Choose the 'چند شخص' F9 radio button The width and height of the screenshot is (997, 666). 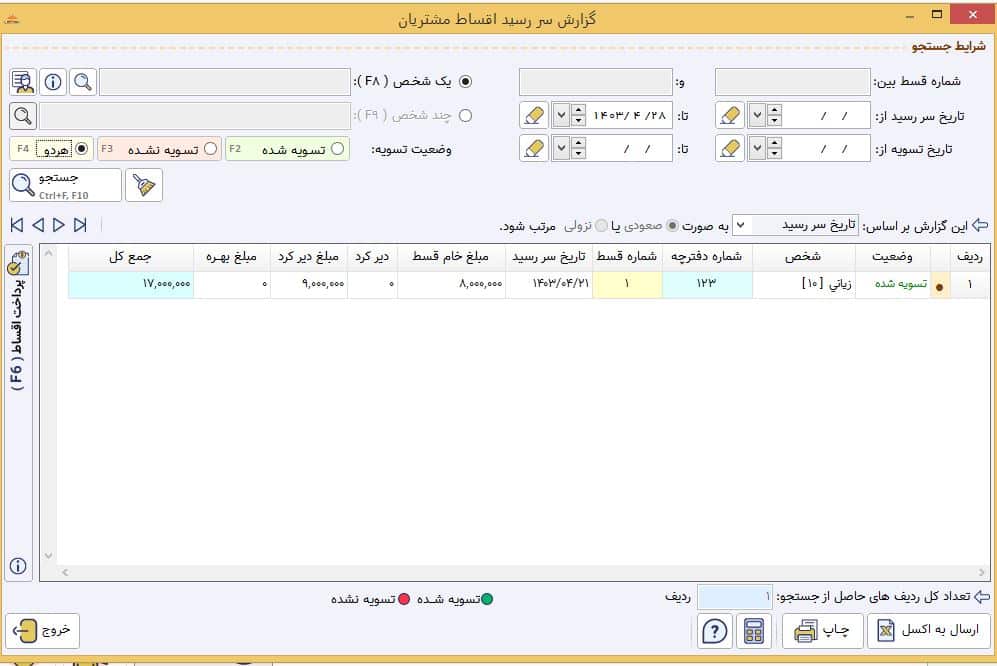pyautogui.click(x=465, y=116)
